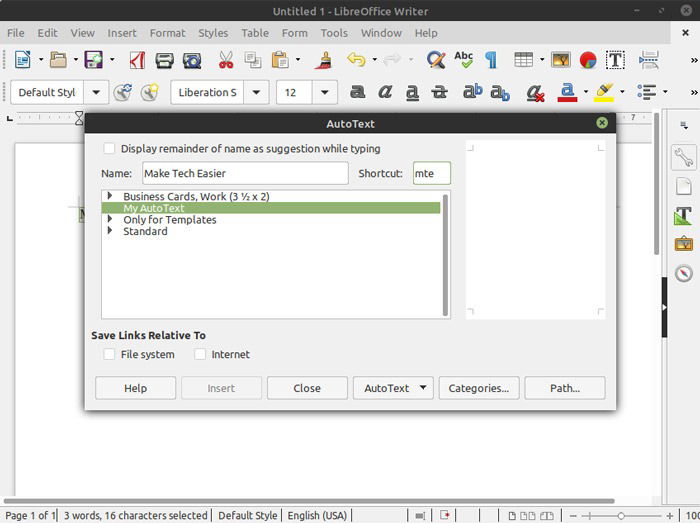This screenshot has height=523, width=700.
Task: Open Find and Replace icon
Action: click(436, 60)
